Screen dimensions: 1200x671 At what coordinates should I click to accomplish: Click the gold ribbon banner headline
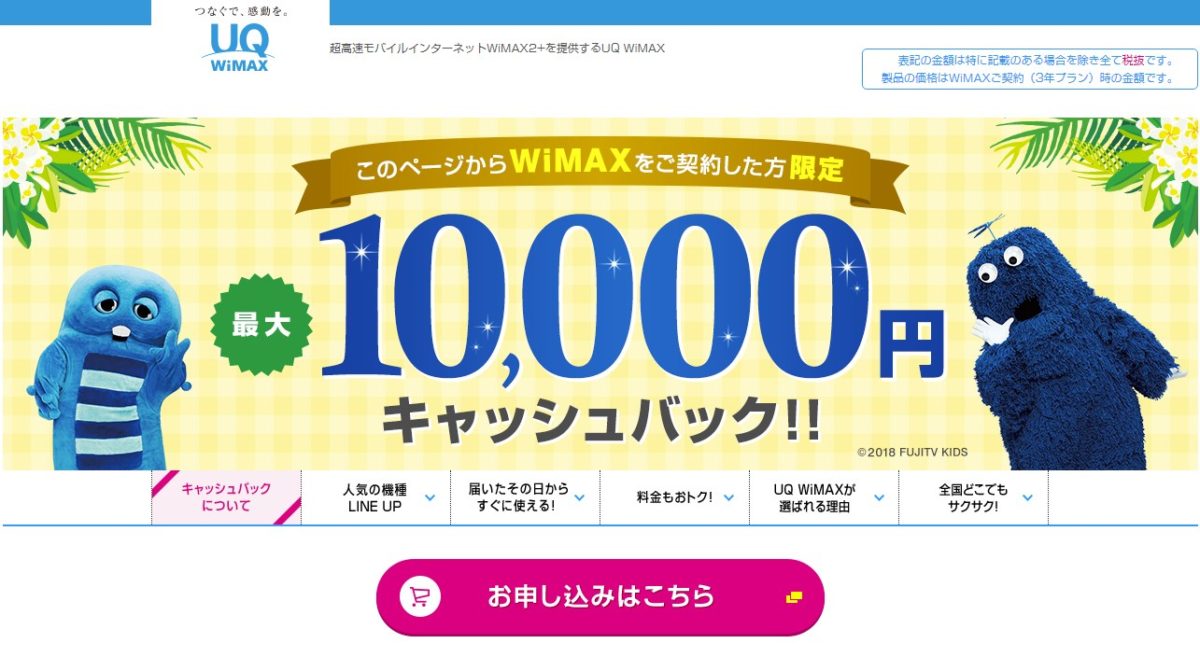point(602,168)
